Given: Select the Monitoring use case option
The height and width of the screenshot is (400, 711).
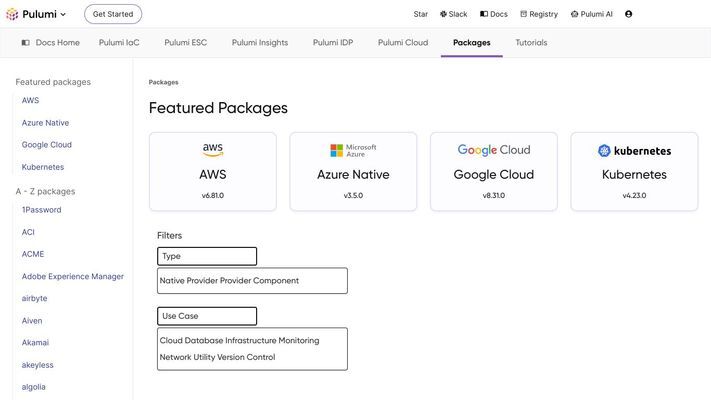Looking at the screenshot, I should (299, 341).
